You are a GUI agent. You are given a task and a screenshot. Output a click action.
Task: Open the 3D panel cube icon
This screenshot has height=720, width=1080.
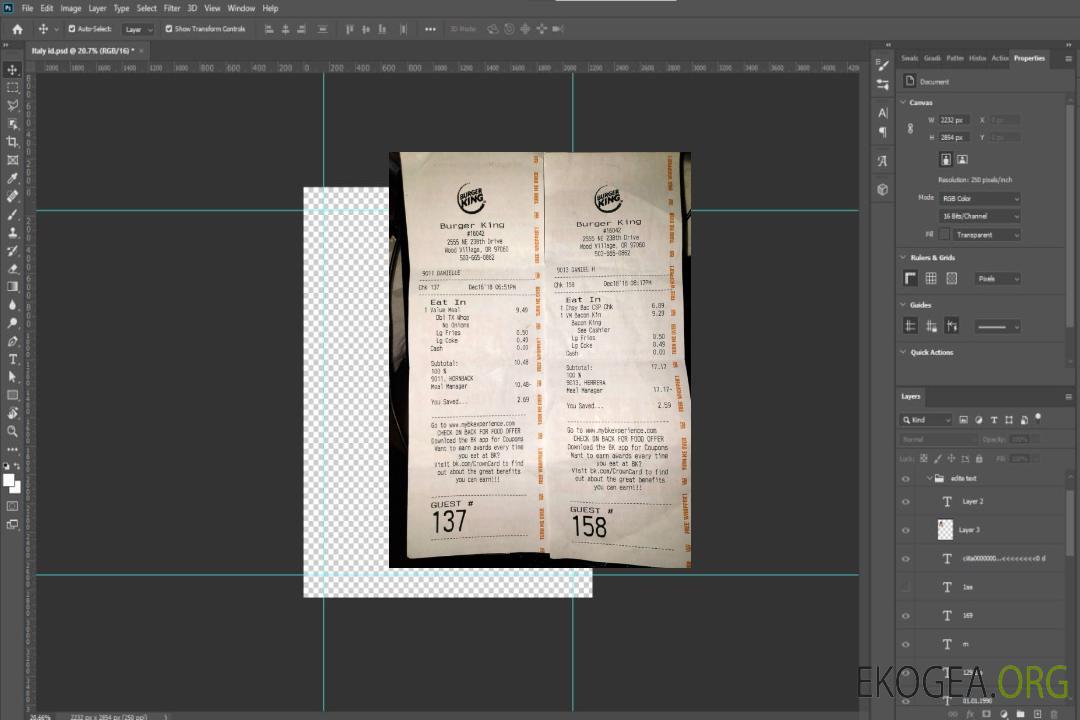pyautogui.click(x=882, y=189)
